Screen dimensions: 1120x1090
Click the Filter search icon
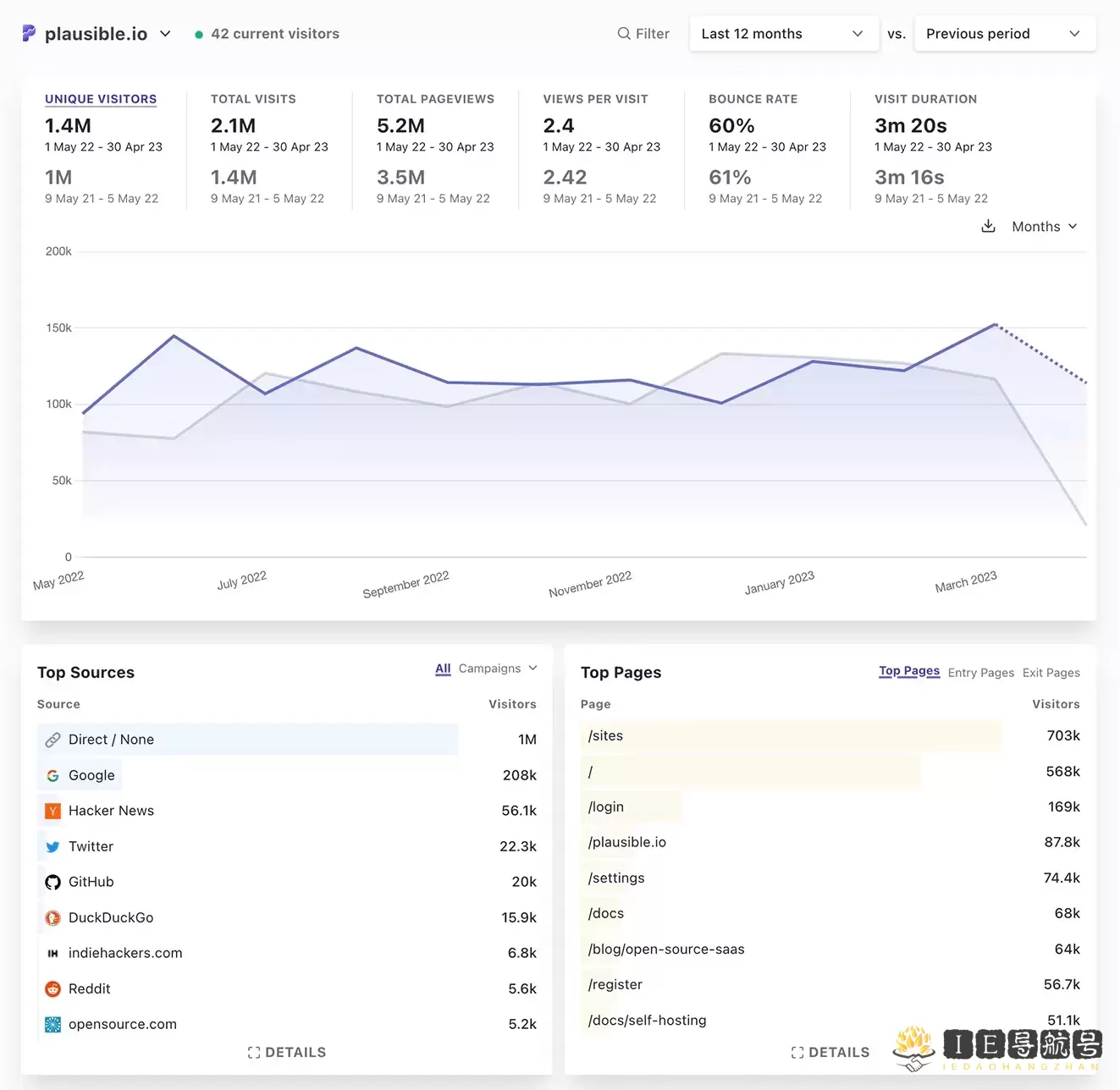tap(624, 34)
